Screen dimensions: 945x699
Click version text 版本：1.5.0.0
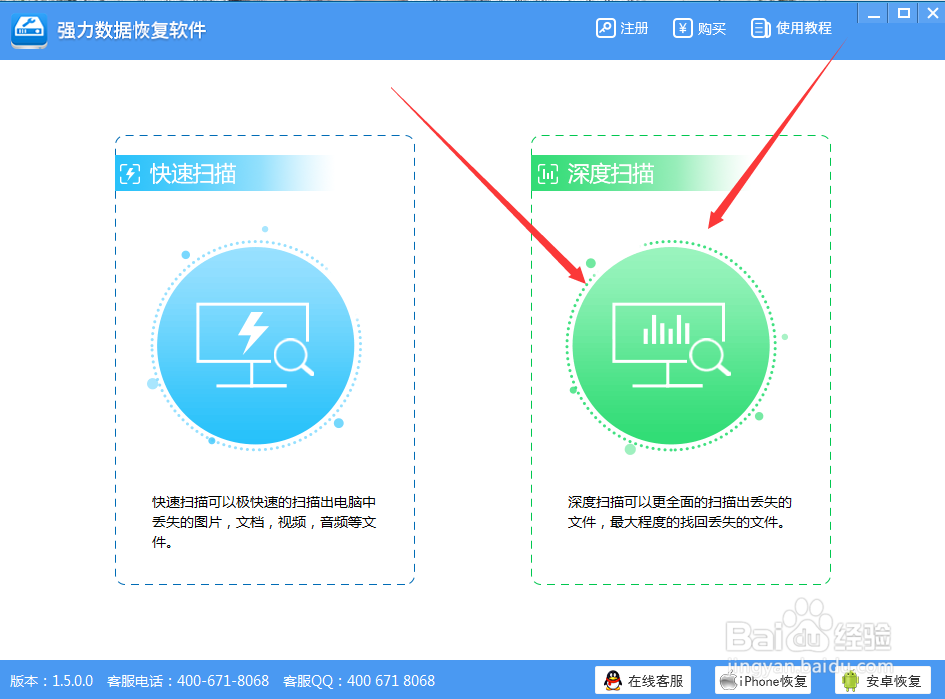tap(52, 681)
